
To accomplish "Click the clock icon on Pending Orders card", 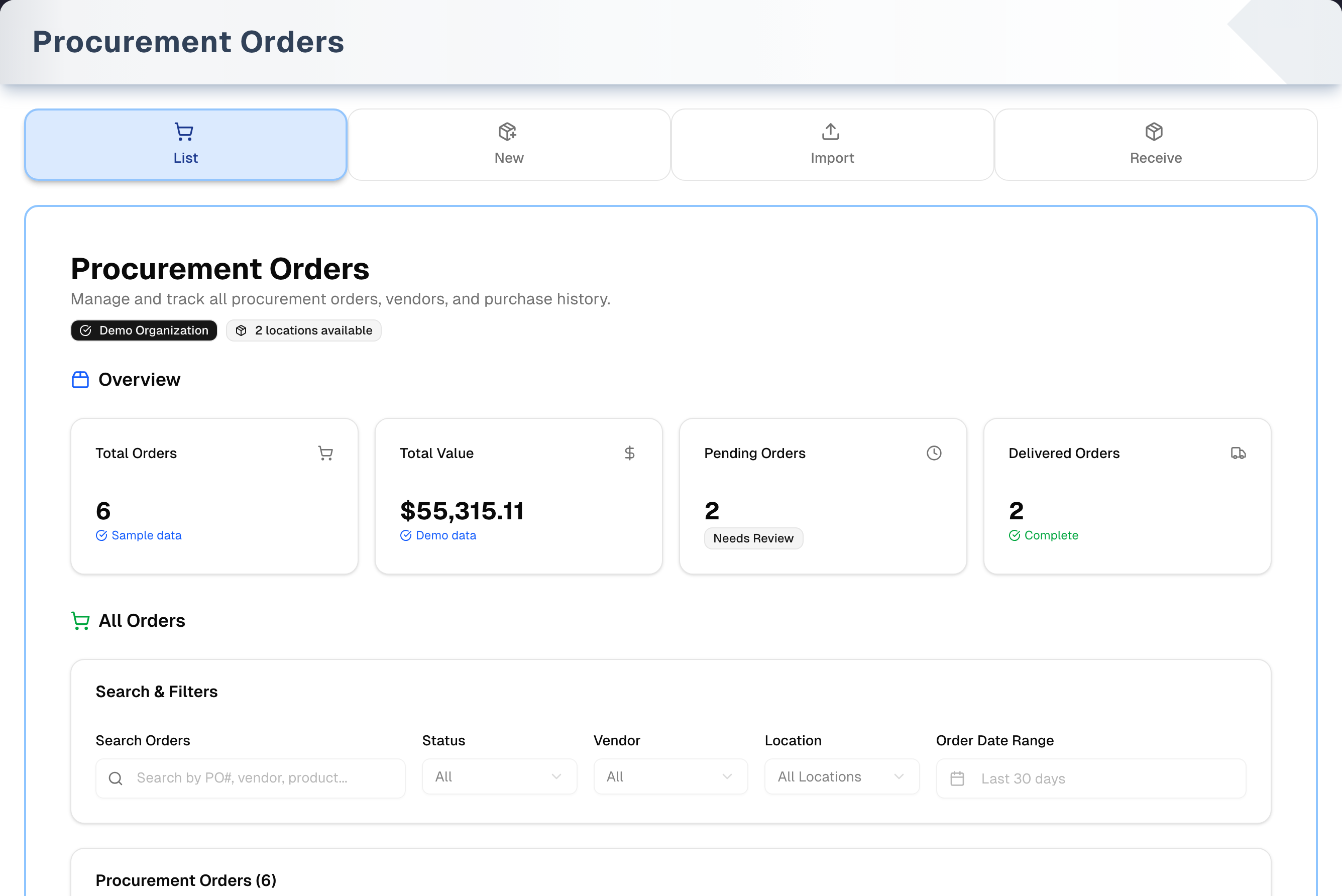I will point(934,453).
